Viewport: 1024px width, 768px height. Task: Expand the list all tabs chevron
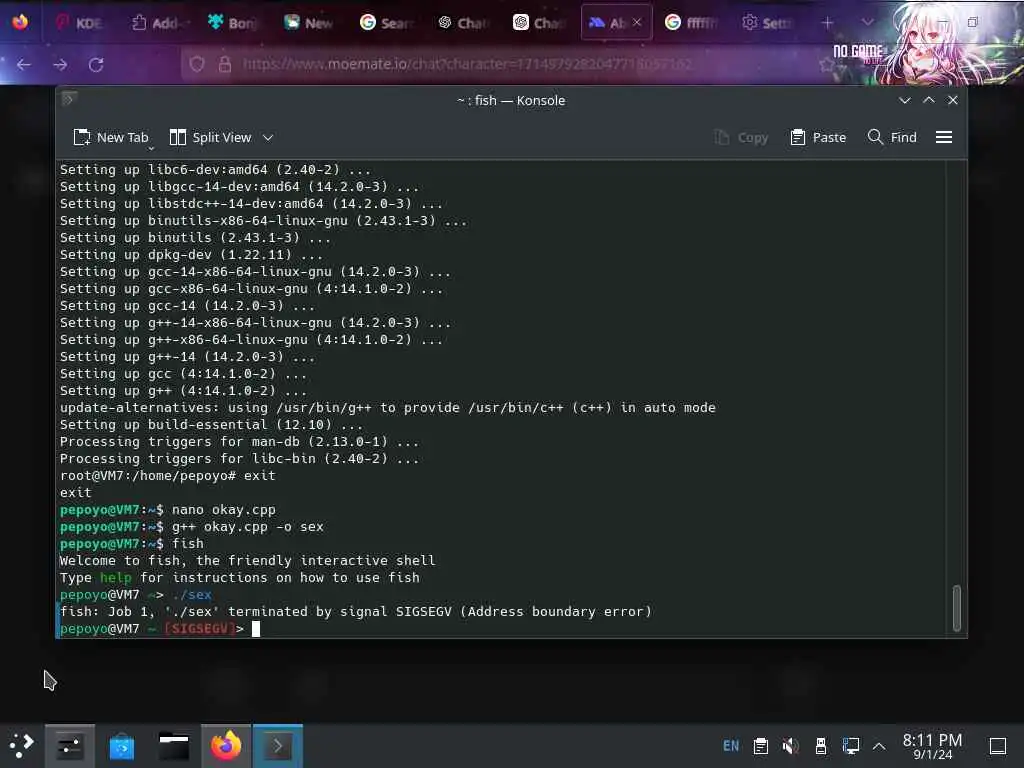pos(867,22)
